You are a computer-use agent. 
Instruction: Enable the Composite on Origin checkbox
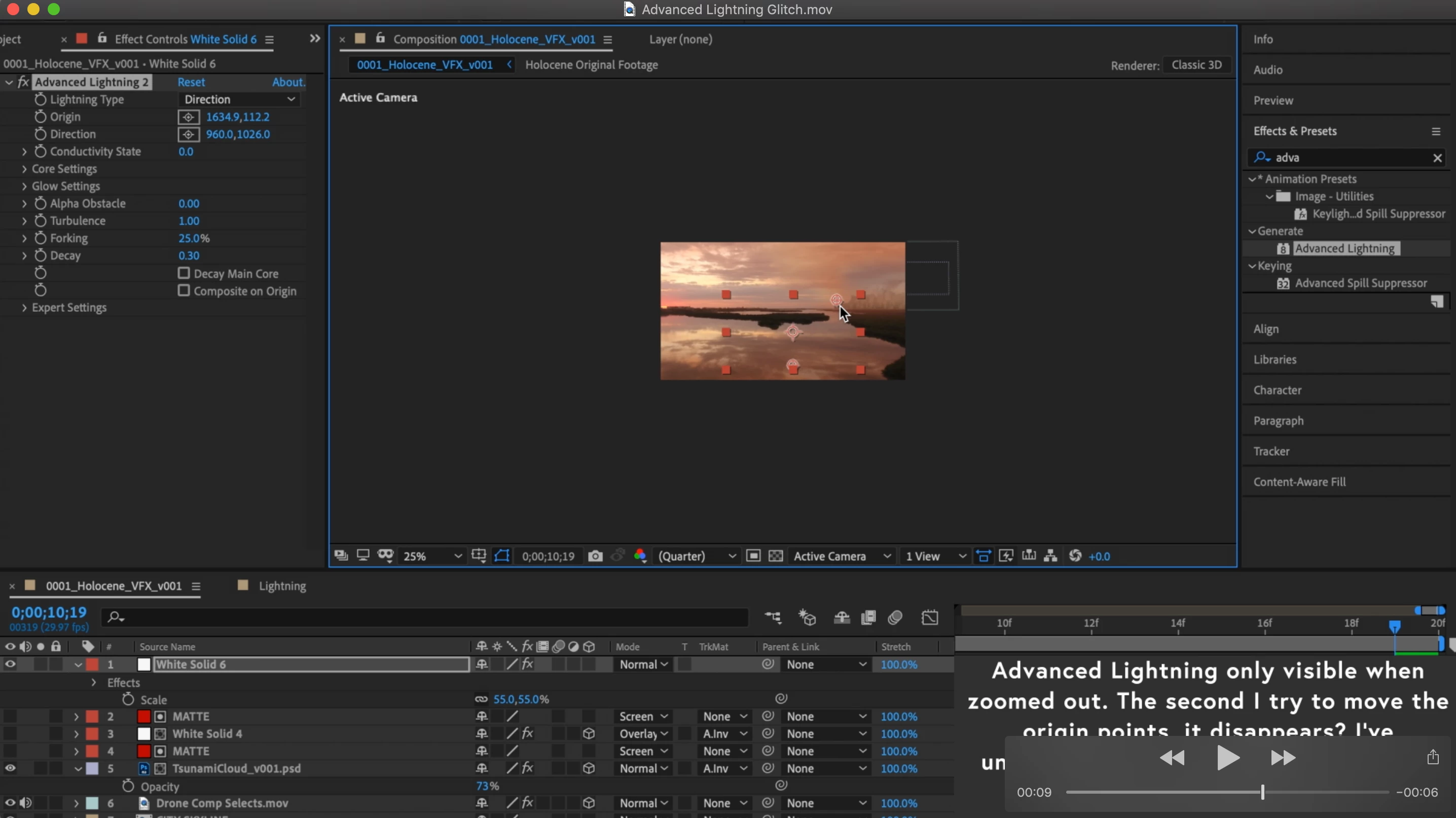coord(184,290)
